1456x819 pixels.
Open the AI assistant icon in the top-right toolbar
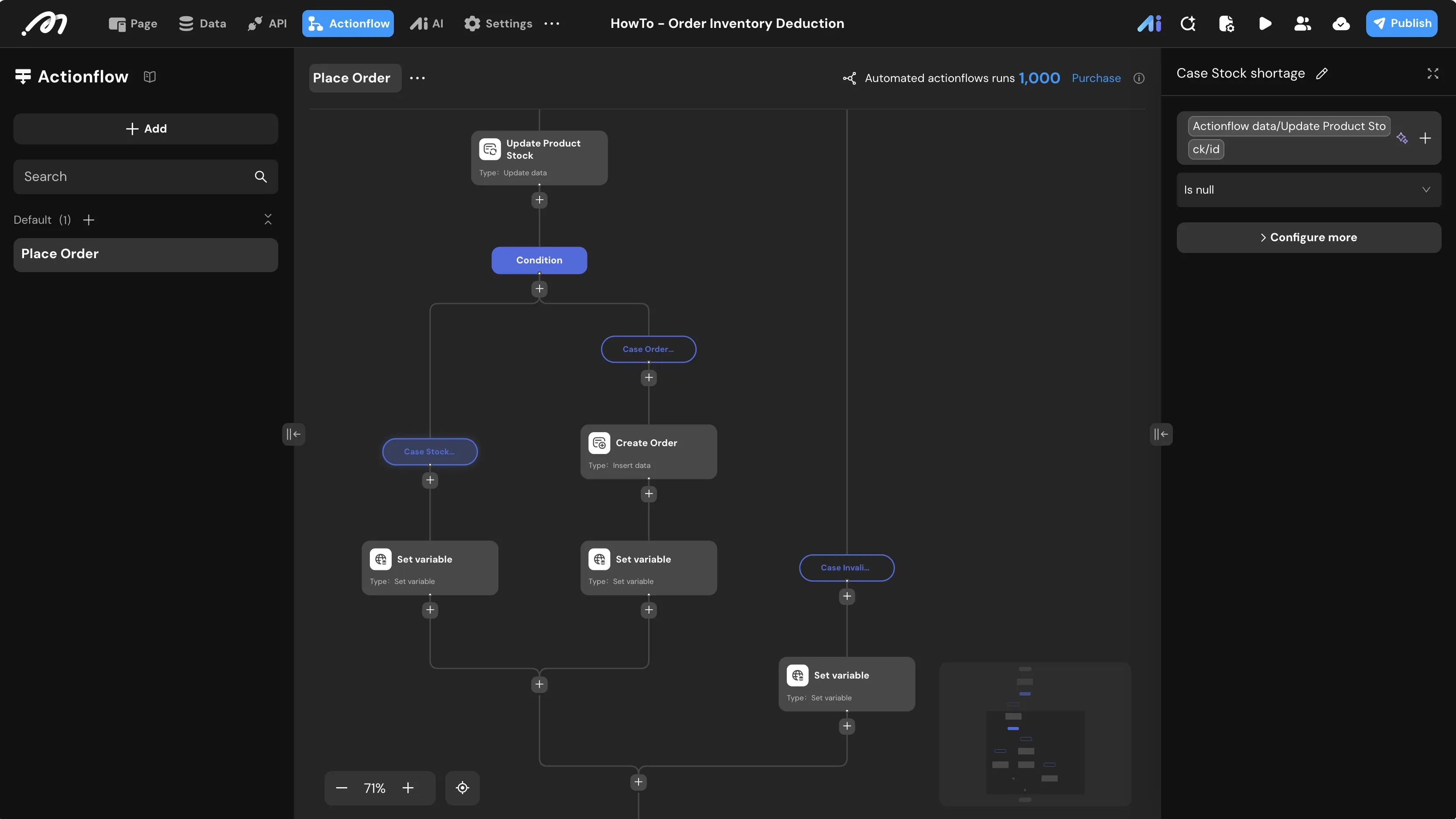tap(1149, 24)
